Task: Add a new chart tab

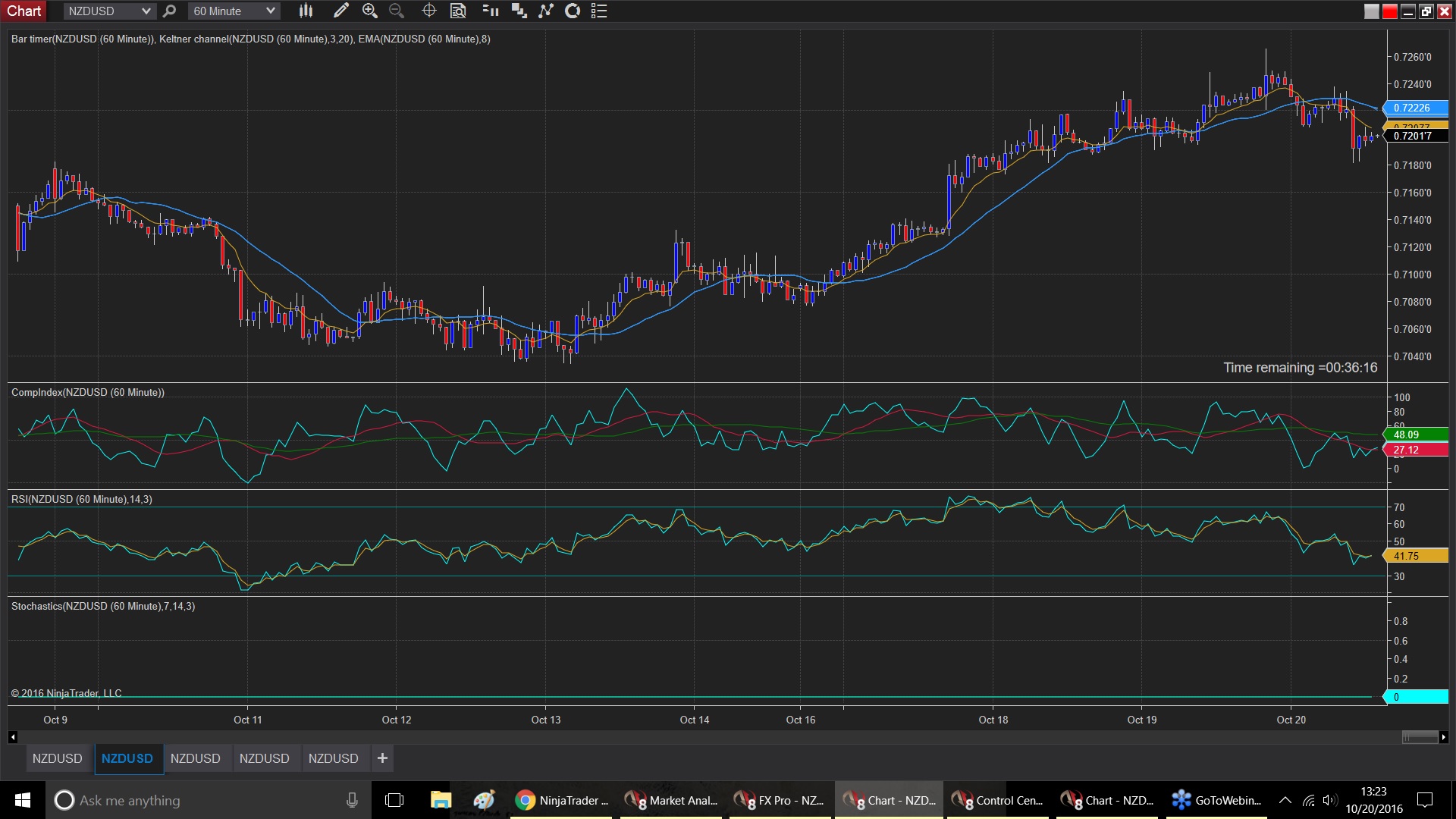Action: (x=382, y=758)
